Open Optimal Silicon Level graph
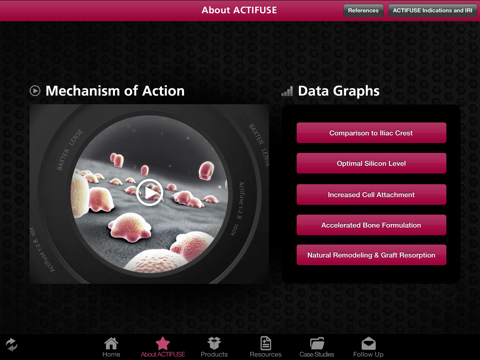480x360 pixels. [371, 163]
